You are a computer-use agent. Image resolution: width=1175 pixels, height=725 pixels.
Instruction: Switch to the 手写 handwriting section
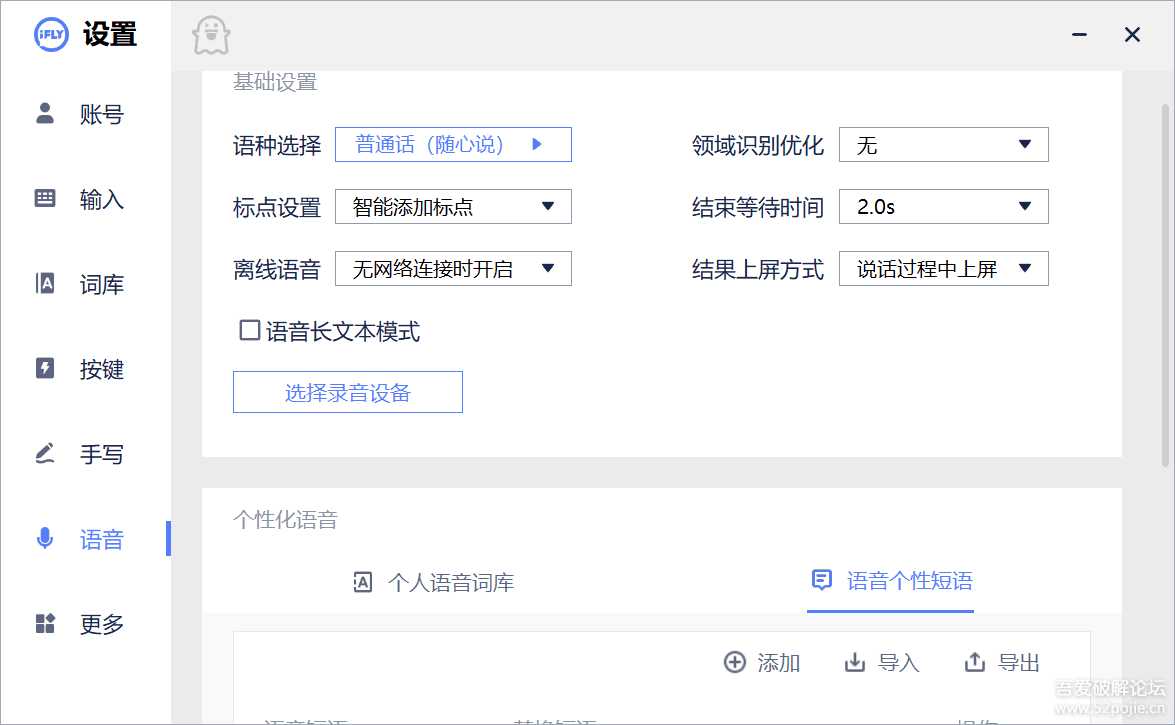pyautogui.click(x=80, y=454)
